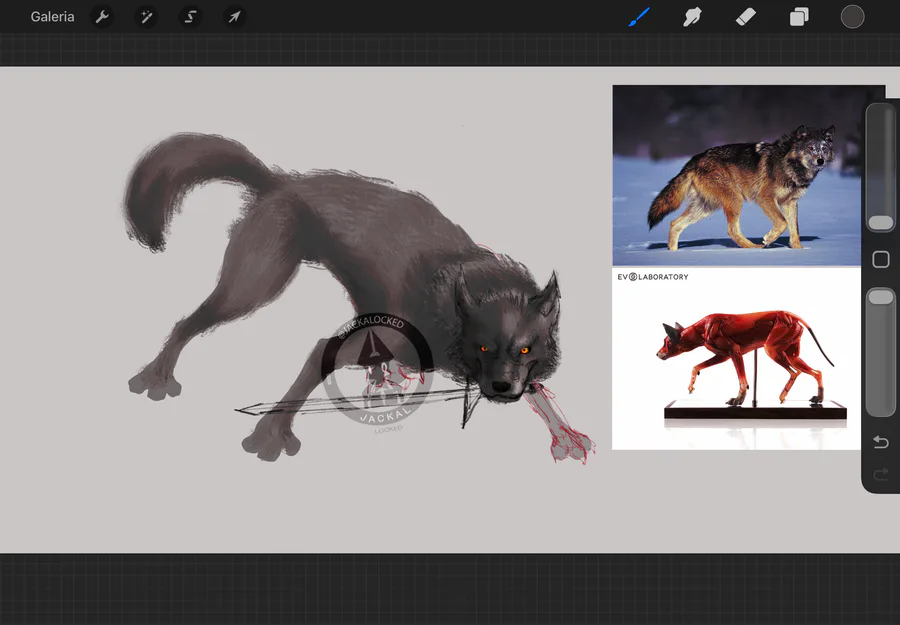
Task: Return to the Galeria
Action: [x=52, y=17]
